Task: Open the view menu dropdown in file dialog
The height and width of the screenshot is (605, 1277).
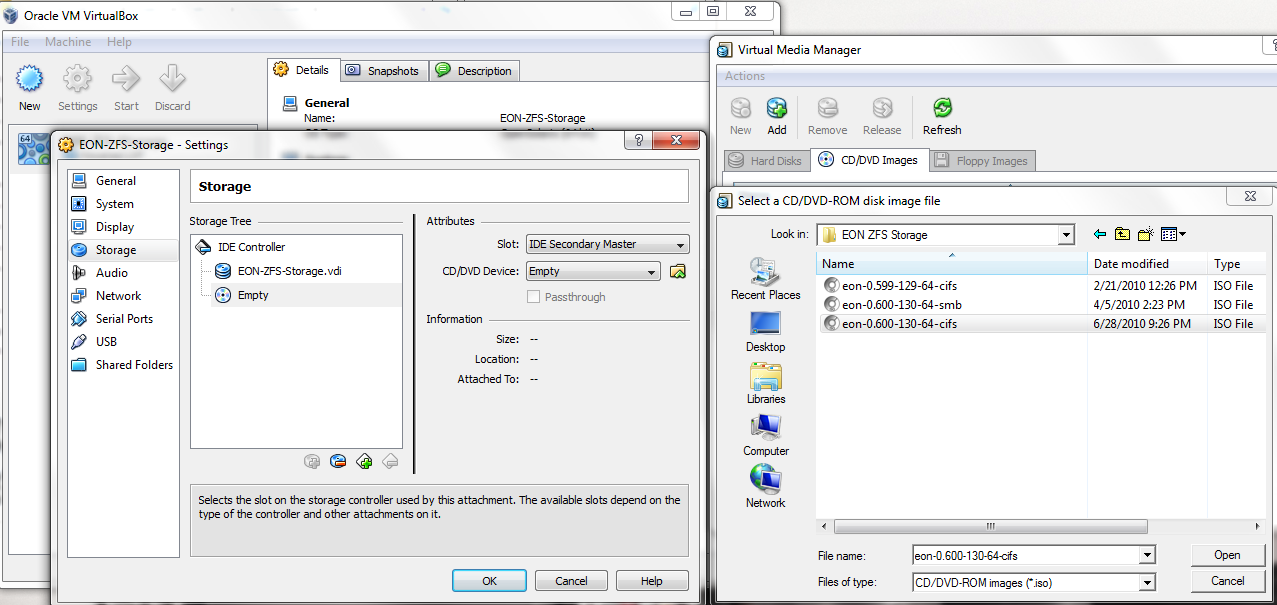Action: coord(1173,234)
